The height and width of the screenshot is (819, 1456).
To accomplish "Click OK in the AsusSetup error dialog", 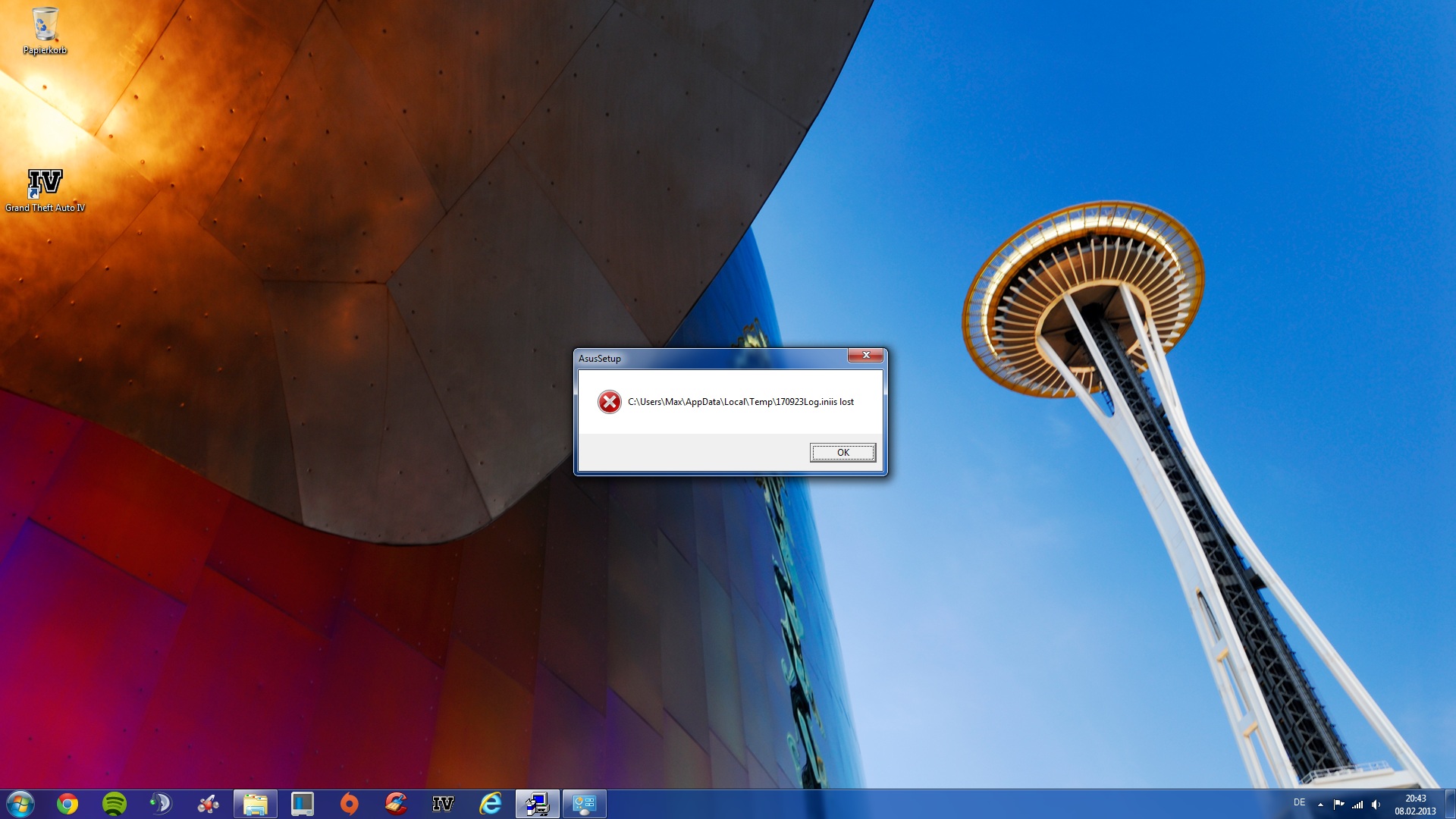I will (843, 453).
